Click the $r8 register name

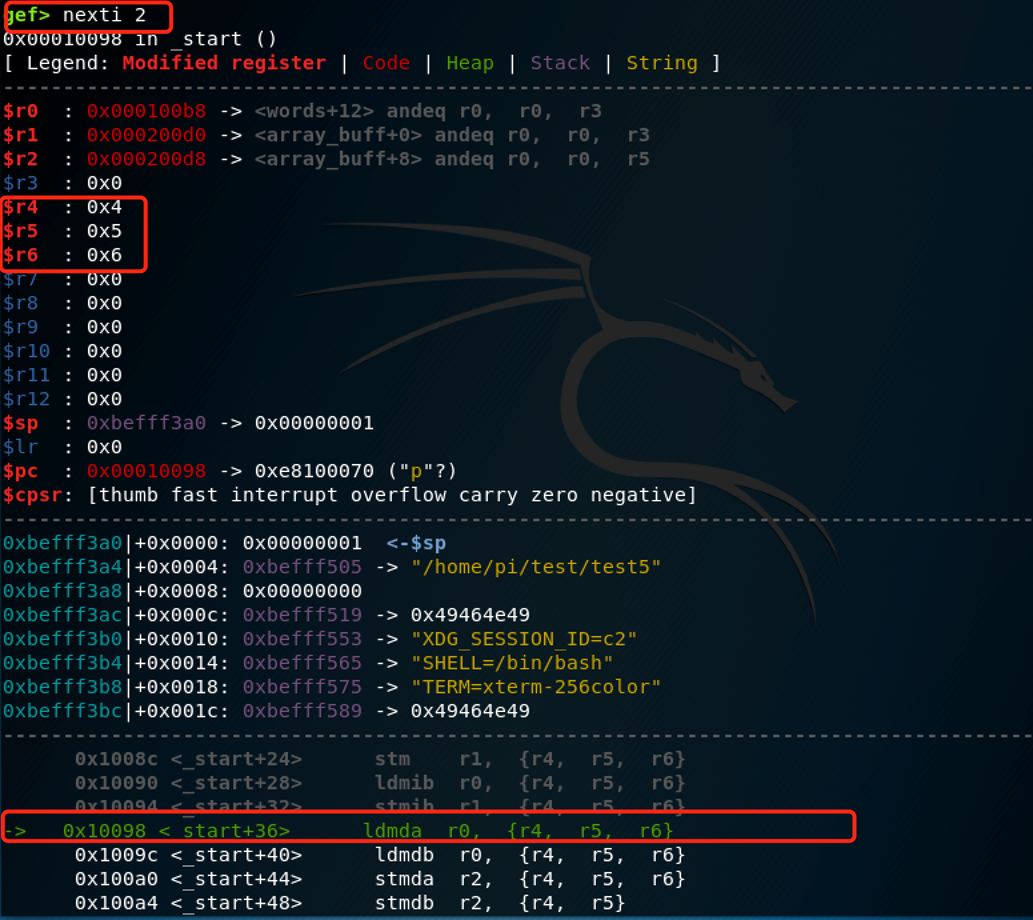[x=20, y=302]
